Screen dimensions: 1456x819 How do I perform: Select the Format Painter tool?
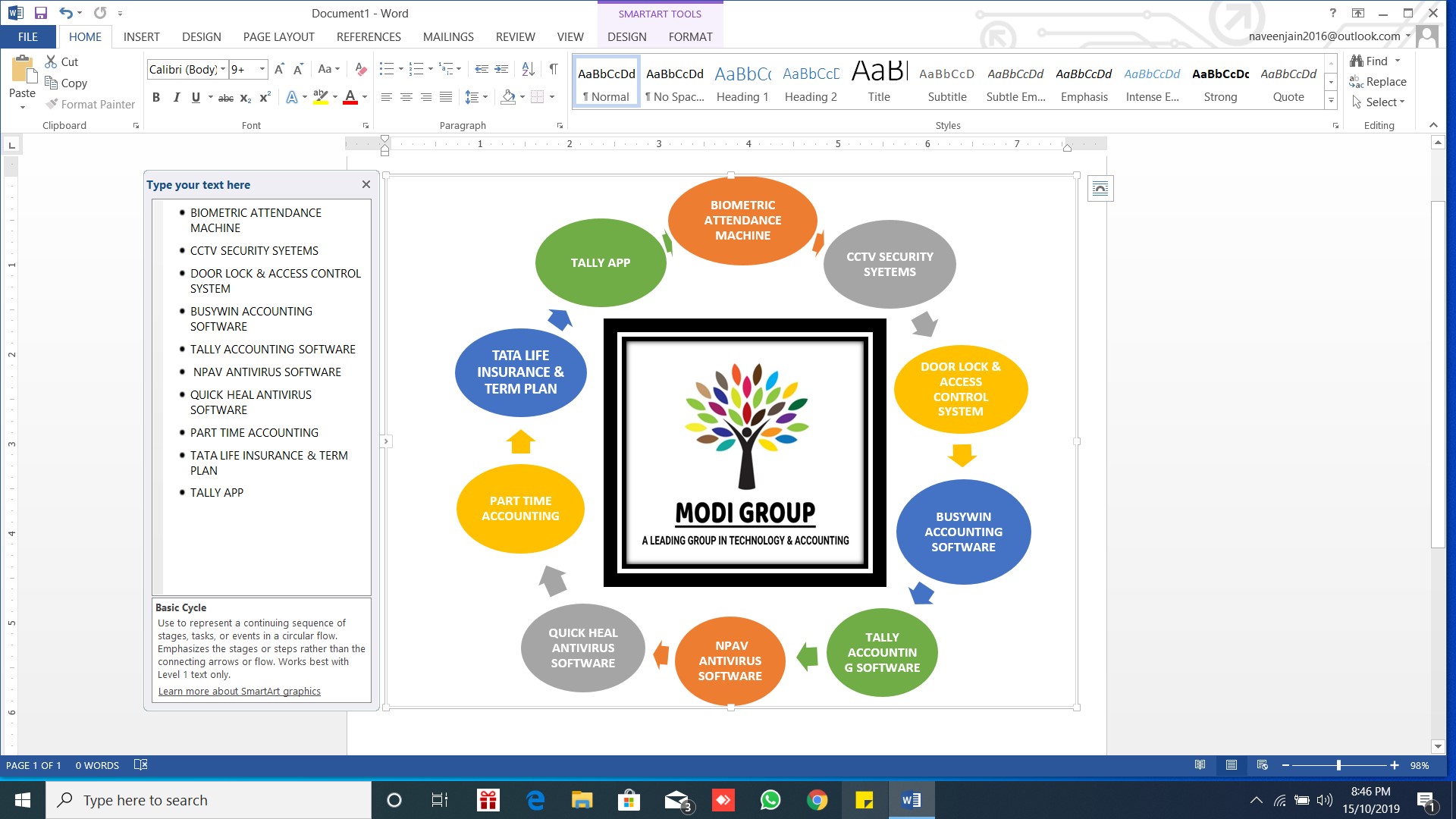tap(89, 104)
